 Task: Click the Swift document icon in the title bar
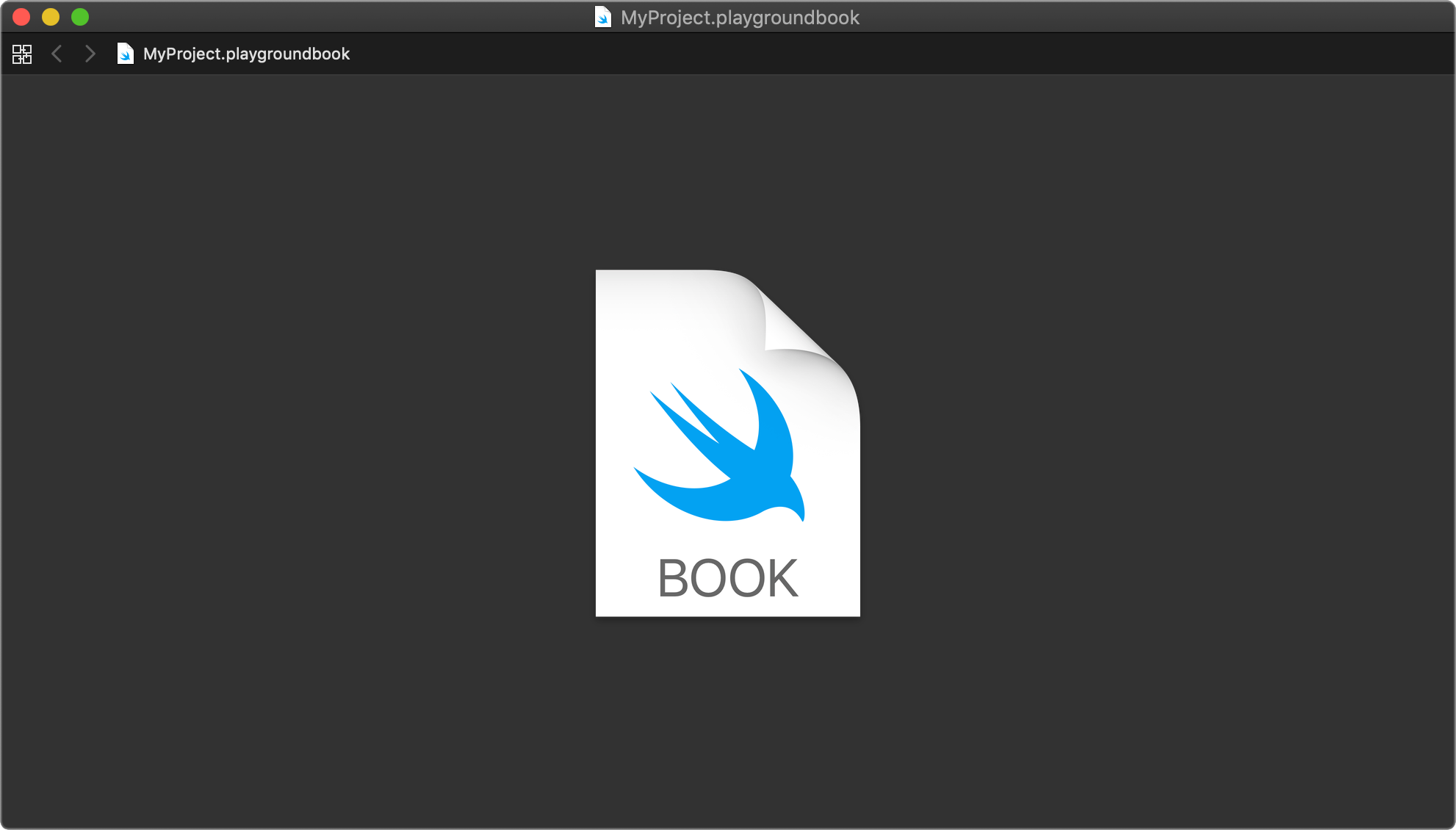602,17
